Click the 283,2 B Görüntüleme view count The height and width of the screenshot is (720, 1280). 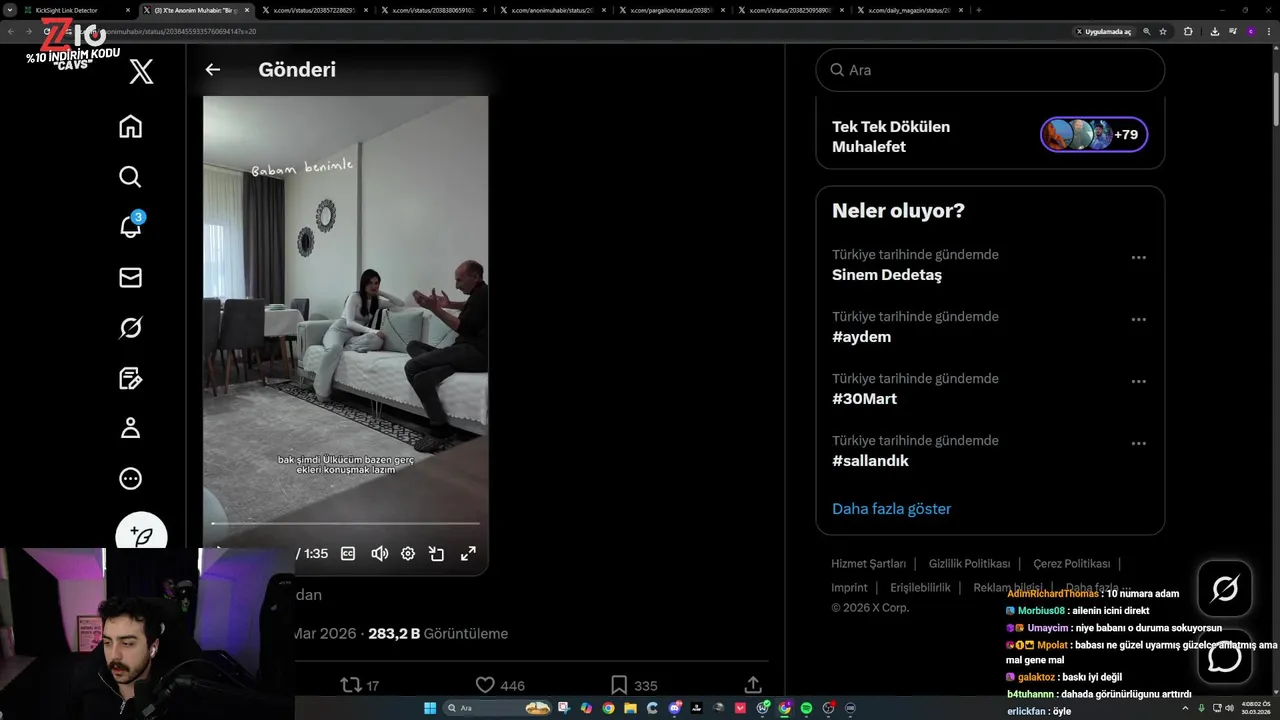click(438, 634)
